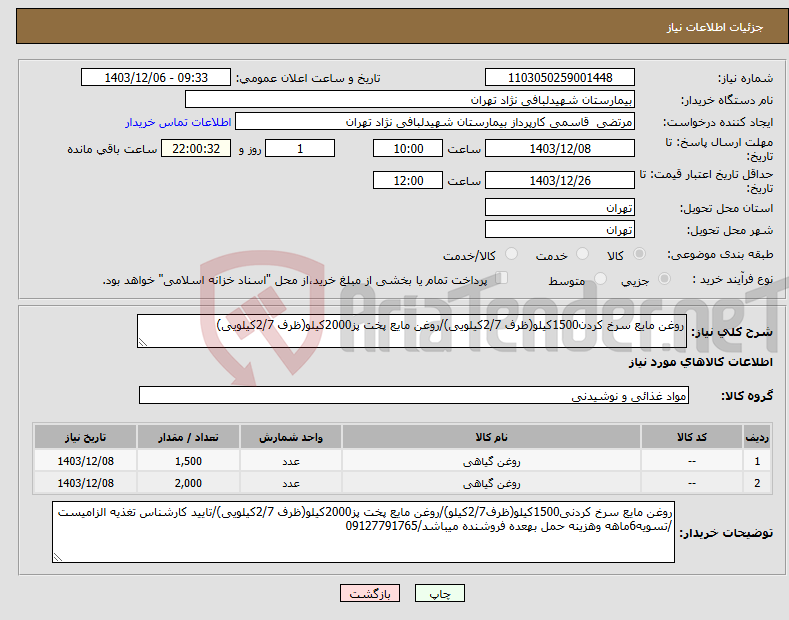Click the price validity time 12:00 field
The width and height of the screenshot is (789, 620).
click(x=408, y=180)
